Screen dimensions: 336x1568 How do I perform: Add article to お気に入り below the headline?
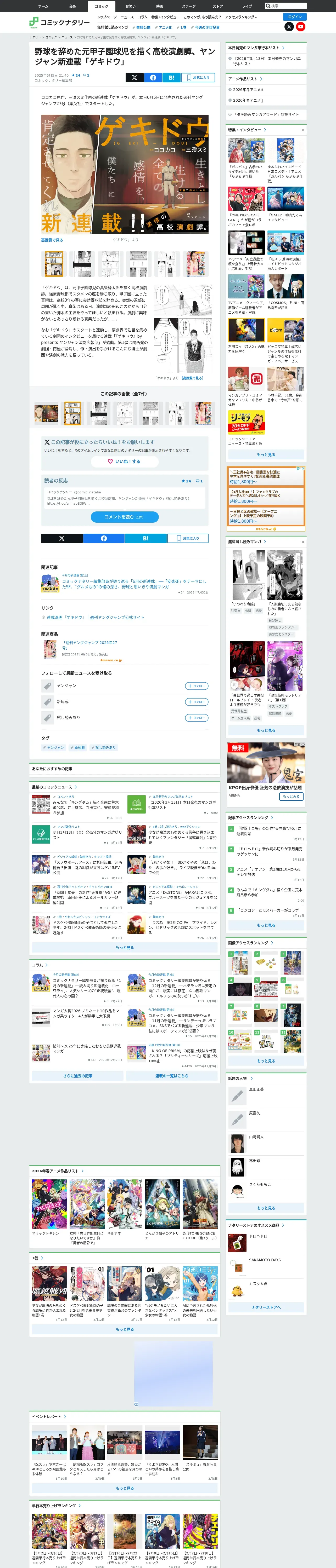click(x=198, y=77)
